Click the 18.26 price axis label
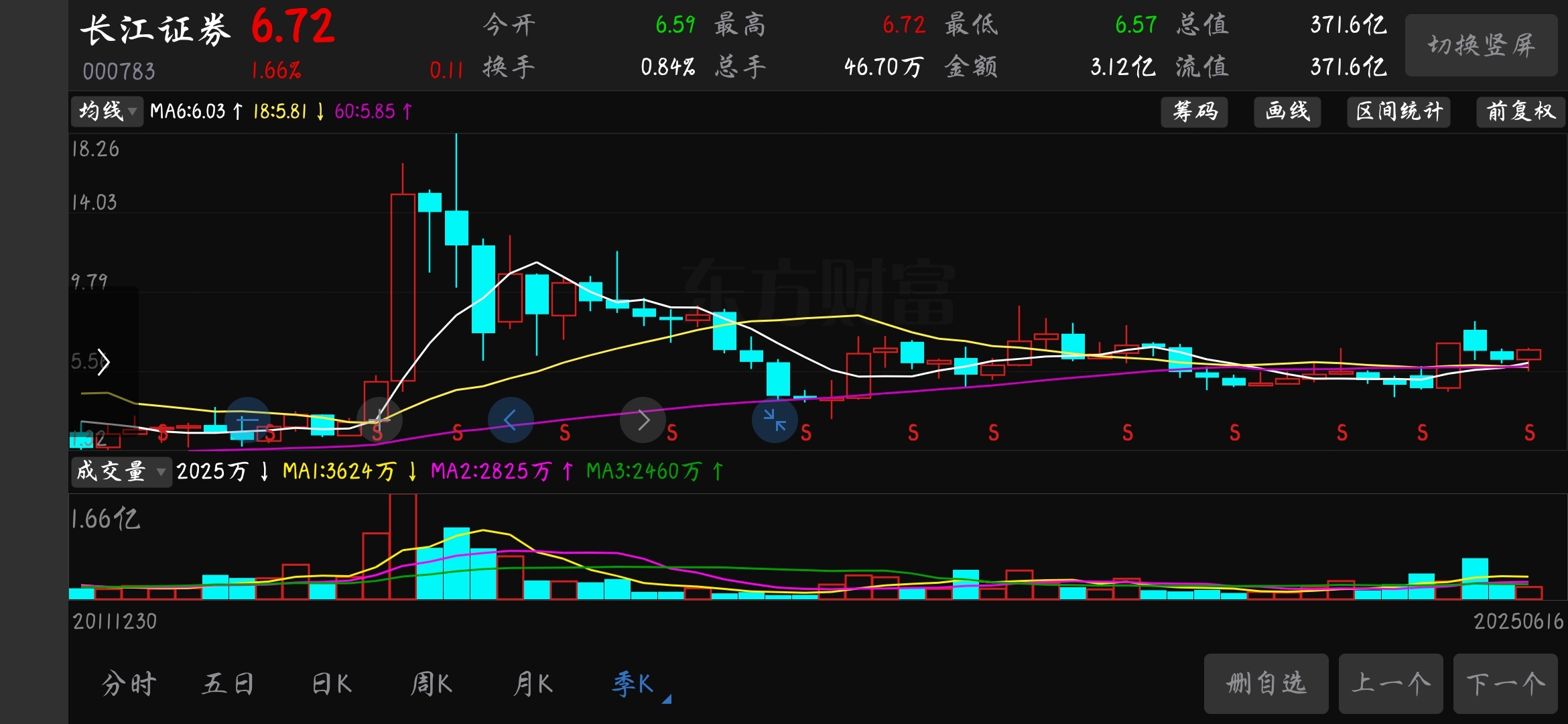Viewport: 1568px width, 724px height. [x=95, y=149]
